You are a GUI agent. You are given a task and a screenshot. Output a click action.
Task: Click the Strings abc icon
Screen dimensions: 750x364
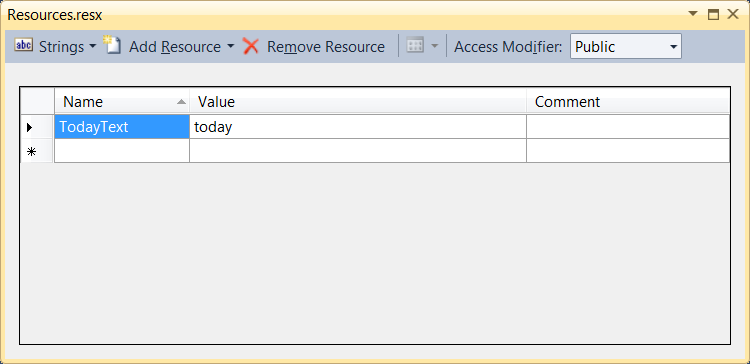[23, 46]
